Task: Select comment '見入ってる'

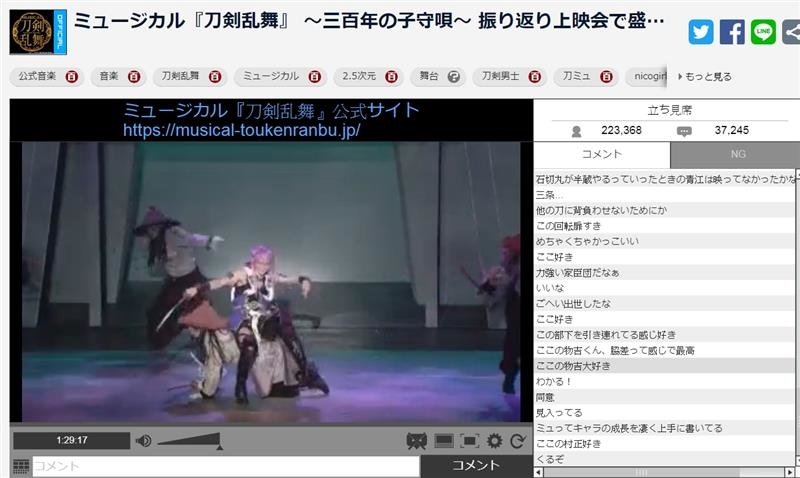Action: pos(664,413)
